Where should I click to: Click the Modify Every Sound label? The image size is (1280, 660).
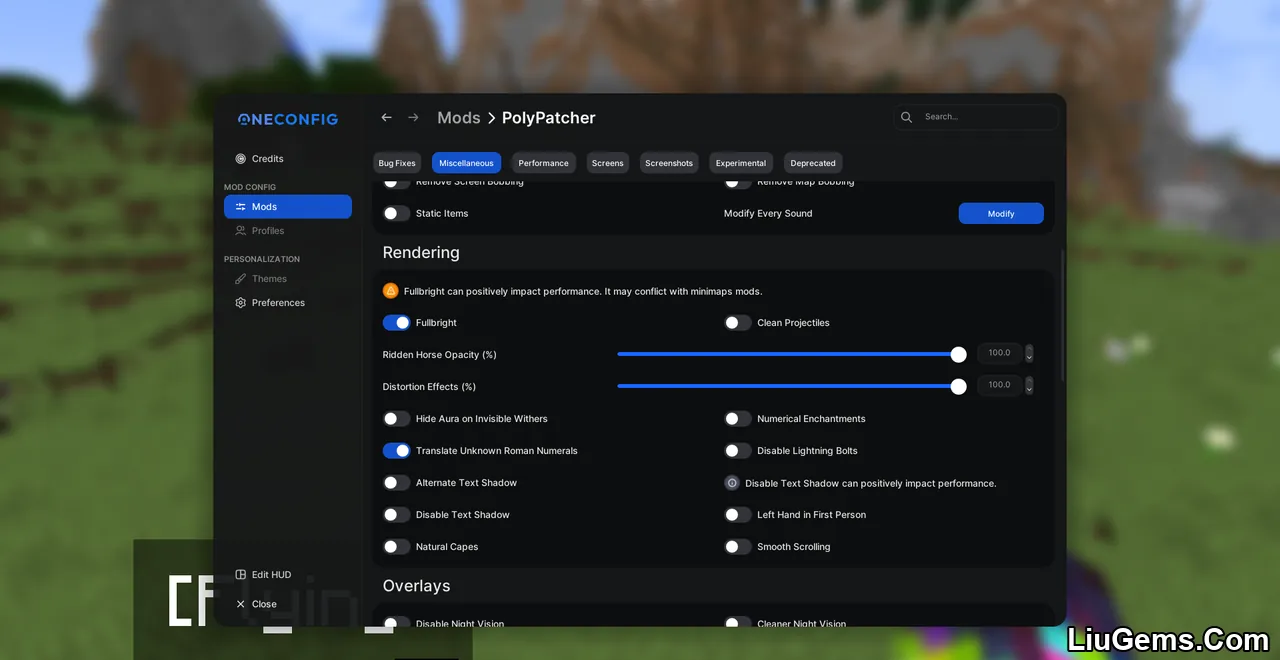(x=768, y=214)
